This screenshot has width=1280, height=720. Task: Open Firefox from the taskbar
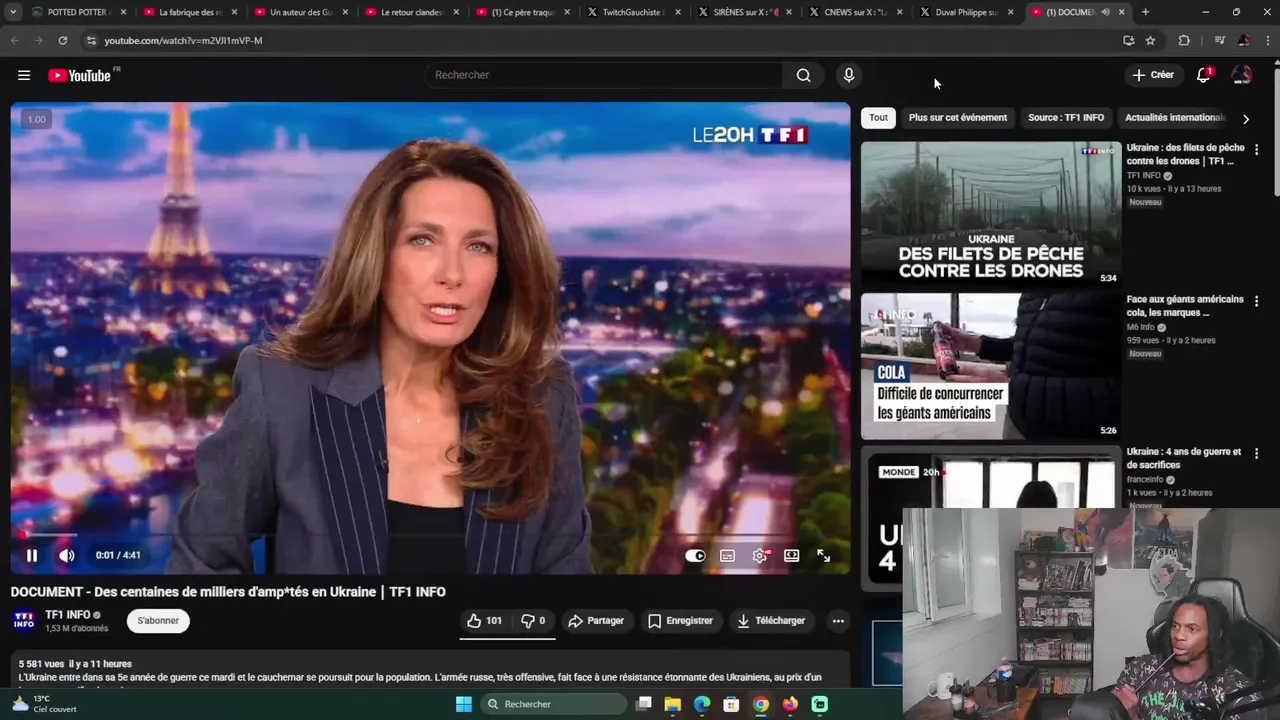(x=790, y=704)
